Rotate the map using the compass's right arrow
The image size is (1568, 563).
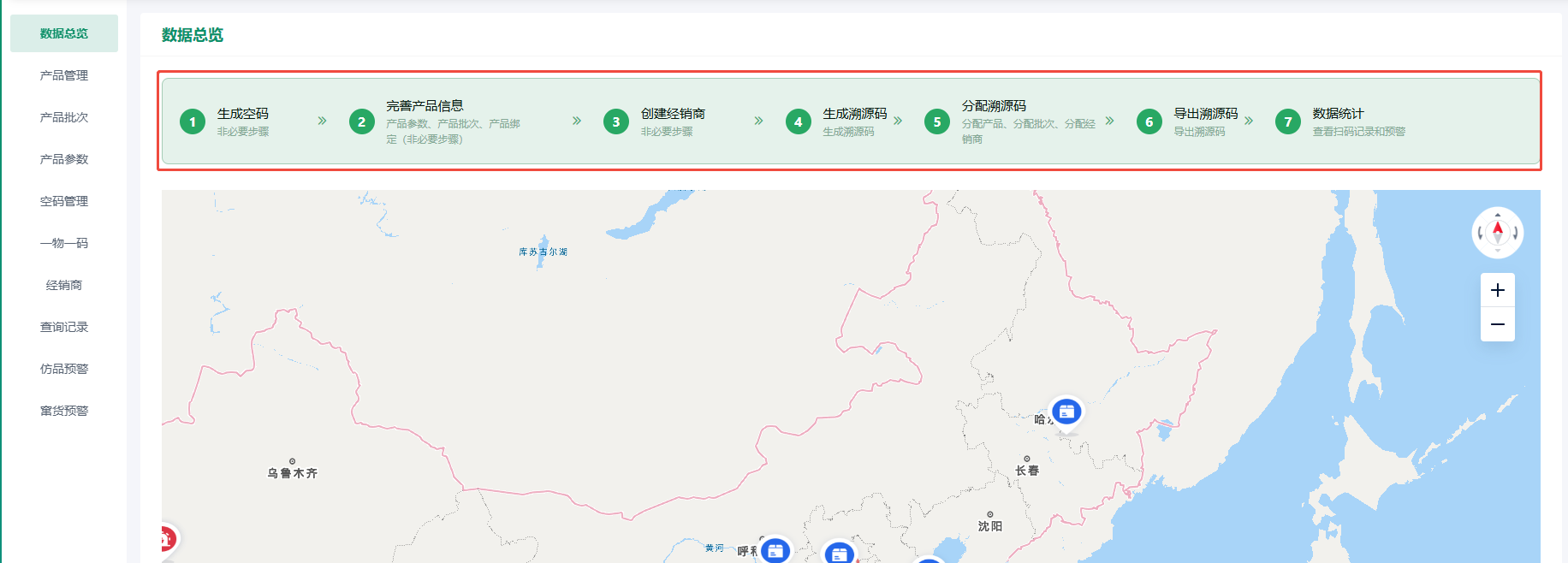1515,234
